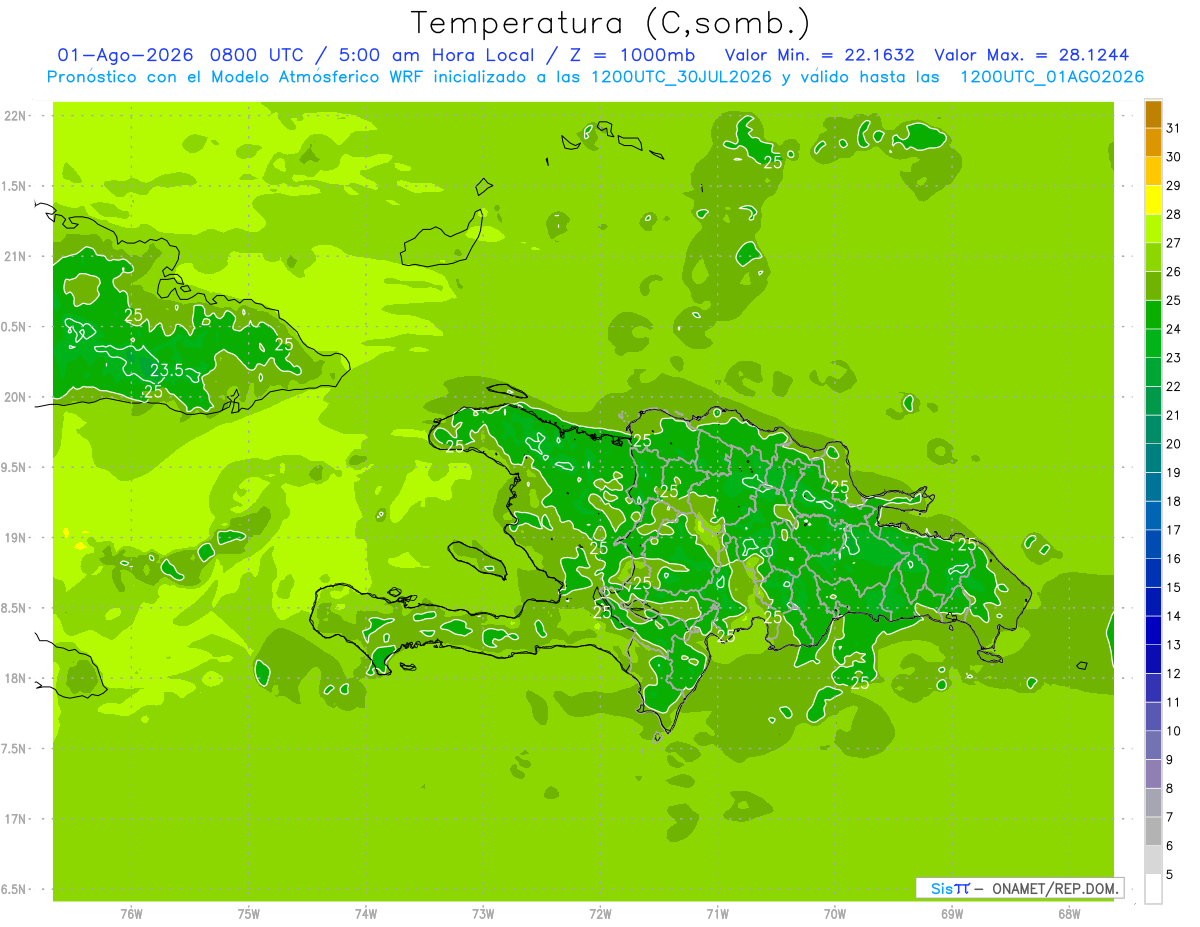This screenshot has width=1200, height=927.
Task: Click the title 'Temperatura (C,somb.)'
Action: click(612, 23)
